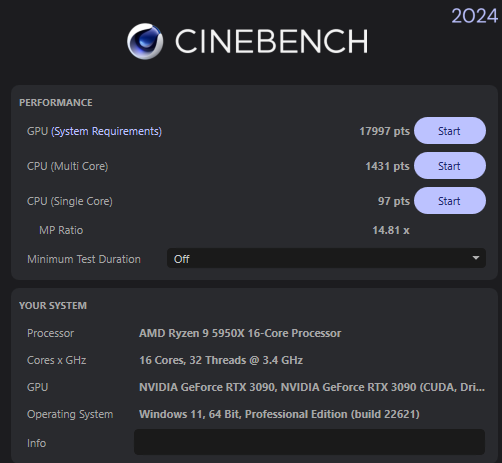
Task: Click the YOUR SYSTEM section heading
Action: tap(53, 306)
